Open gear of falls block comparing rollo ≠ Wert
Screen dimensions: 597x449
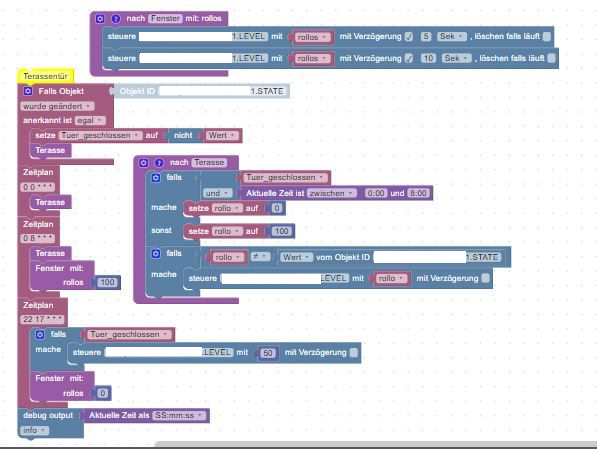[156, 253]
